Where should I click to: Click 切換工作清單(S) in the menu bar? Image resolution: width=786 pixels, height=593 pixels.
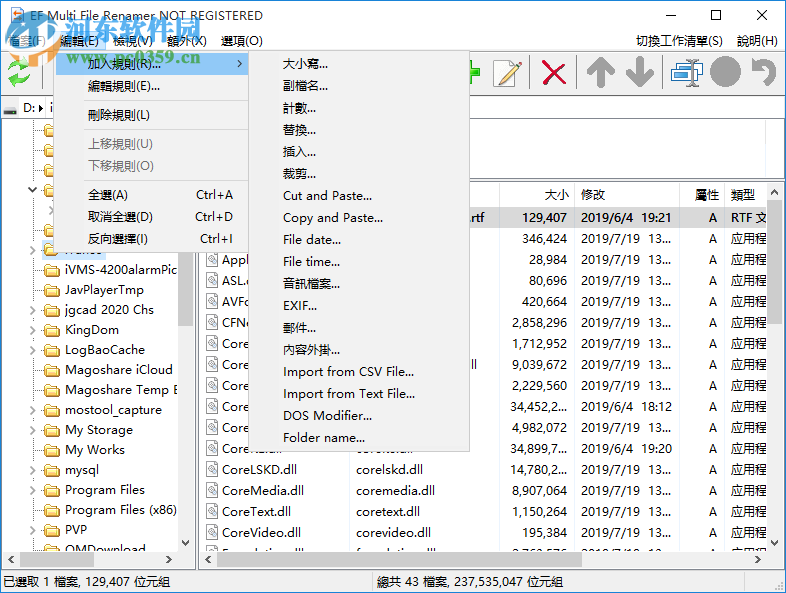[679, 41]
